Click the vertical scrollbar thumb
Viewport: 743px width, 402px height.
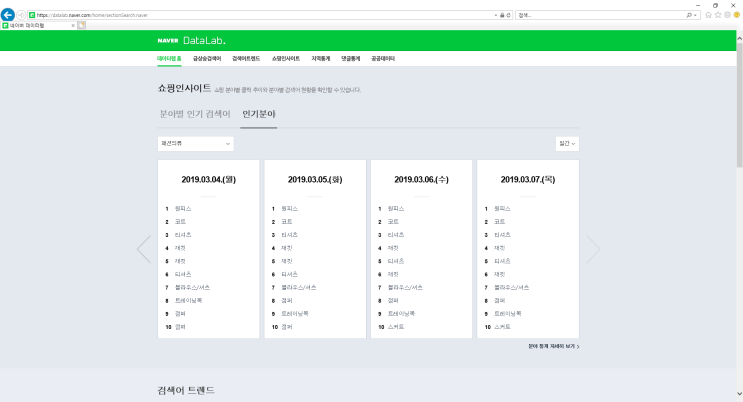(x=739, y=105)
